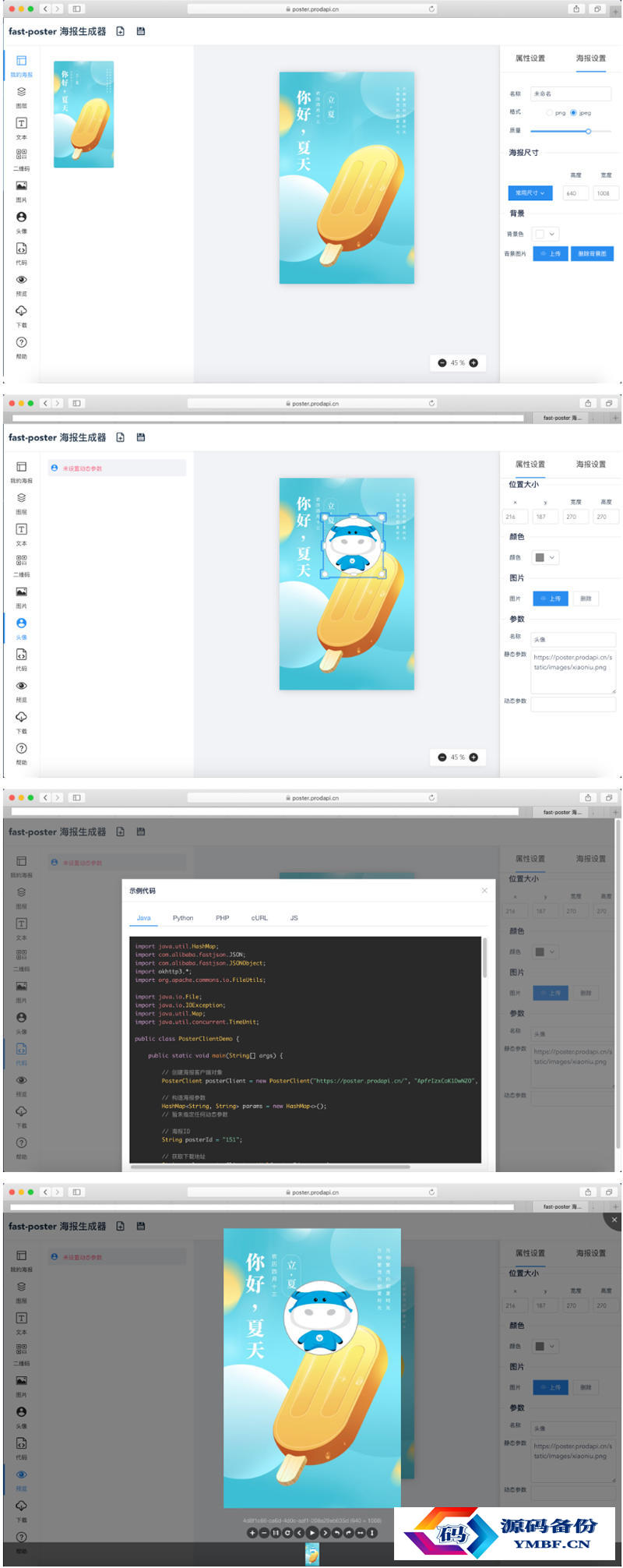
Task: Open 图层 sidebar icon in second window
Action: (x=21, y=503)
